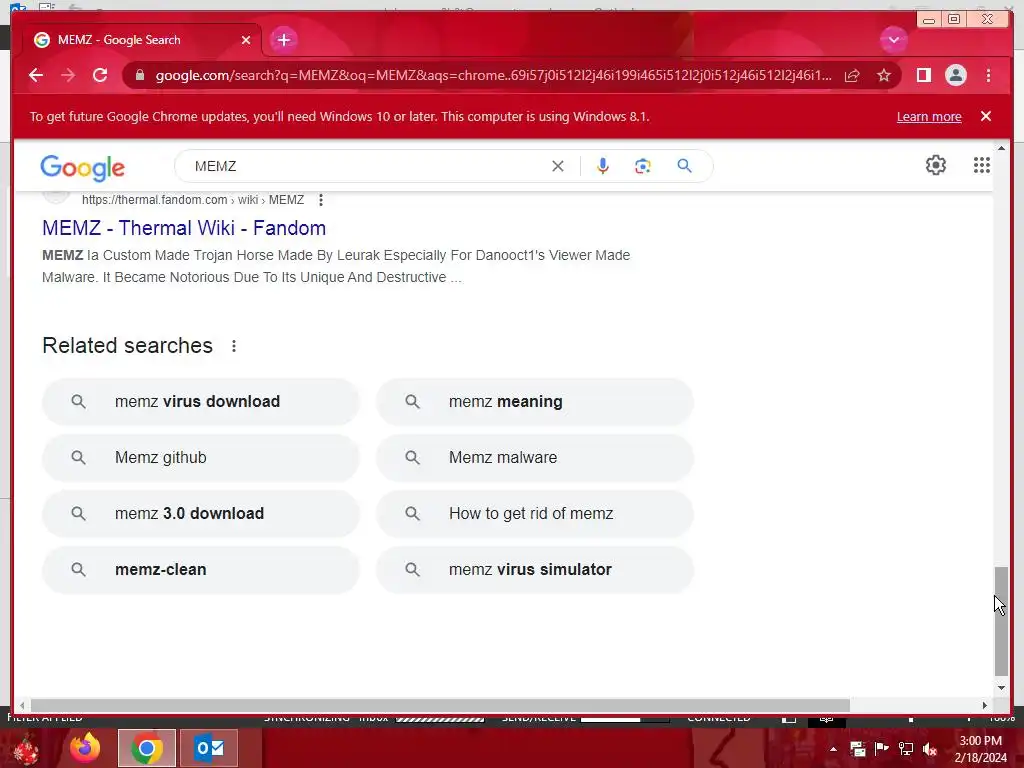The height and width of the screenshot is (768, 1024).
Task: Search Memz malware
Action: [535, 458]
